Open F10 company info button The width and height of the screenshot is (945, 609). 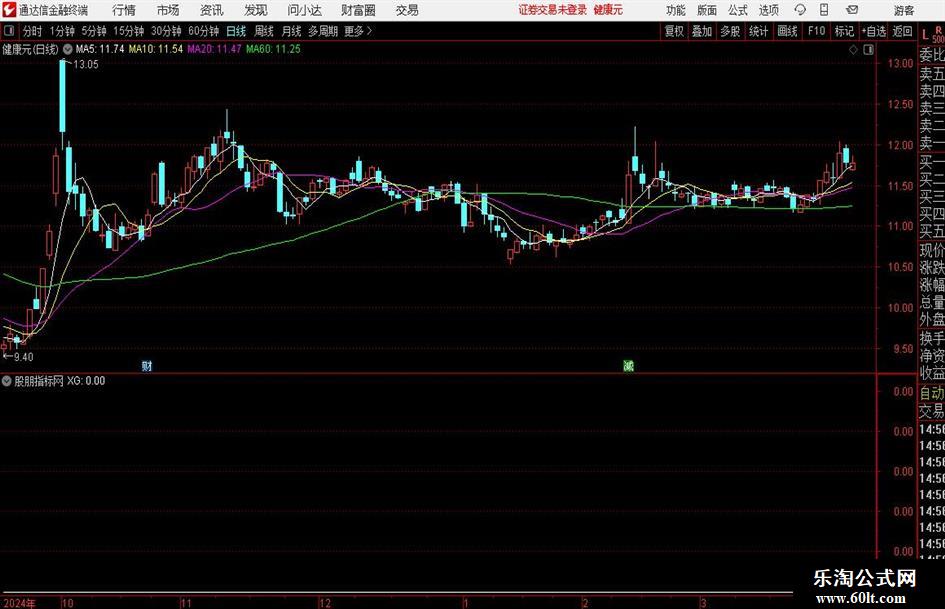click(x=816, y=31)
